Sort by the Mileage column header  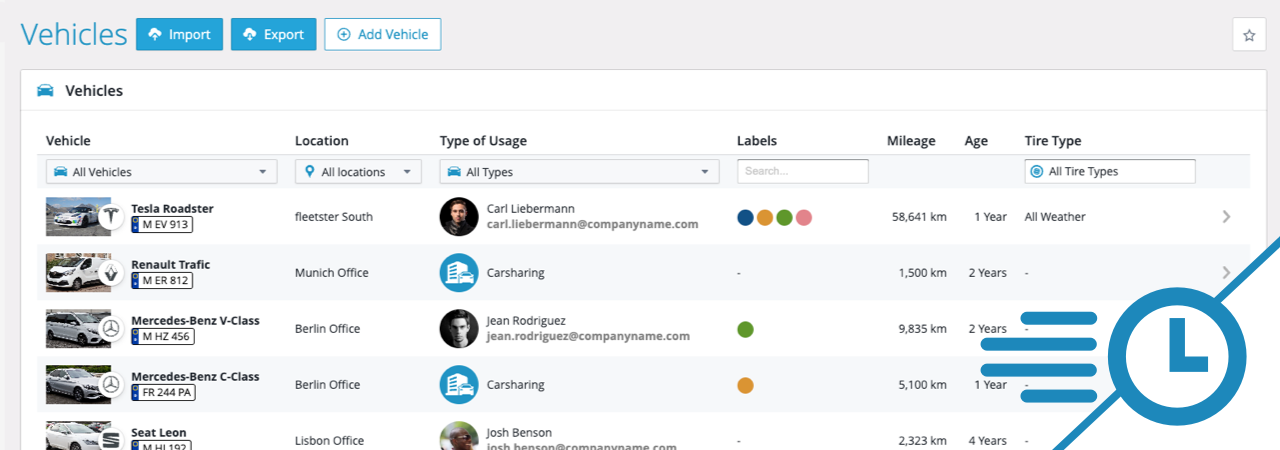911,141
